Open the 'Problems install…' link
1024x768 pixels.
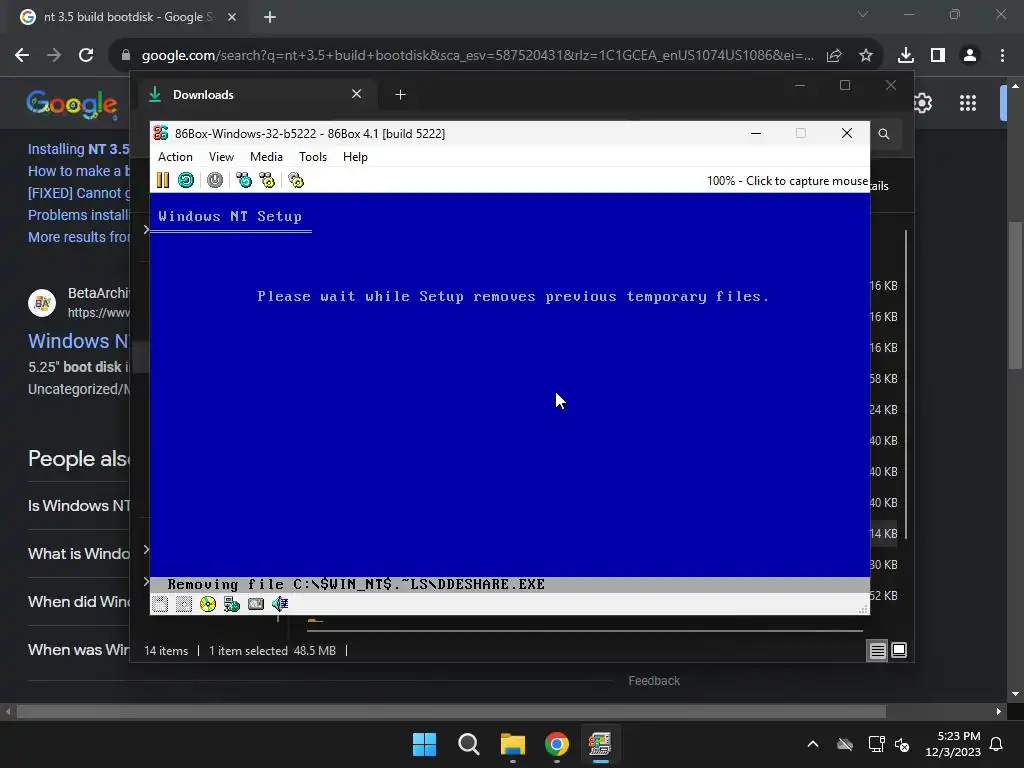coord(78,215)
